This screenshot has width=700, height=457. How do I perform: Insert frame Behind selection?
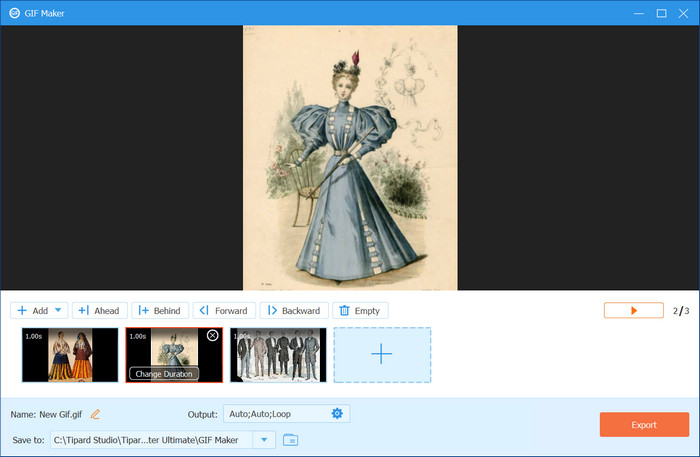tap(160, 311)
